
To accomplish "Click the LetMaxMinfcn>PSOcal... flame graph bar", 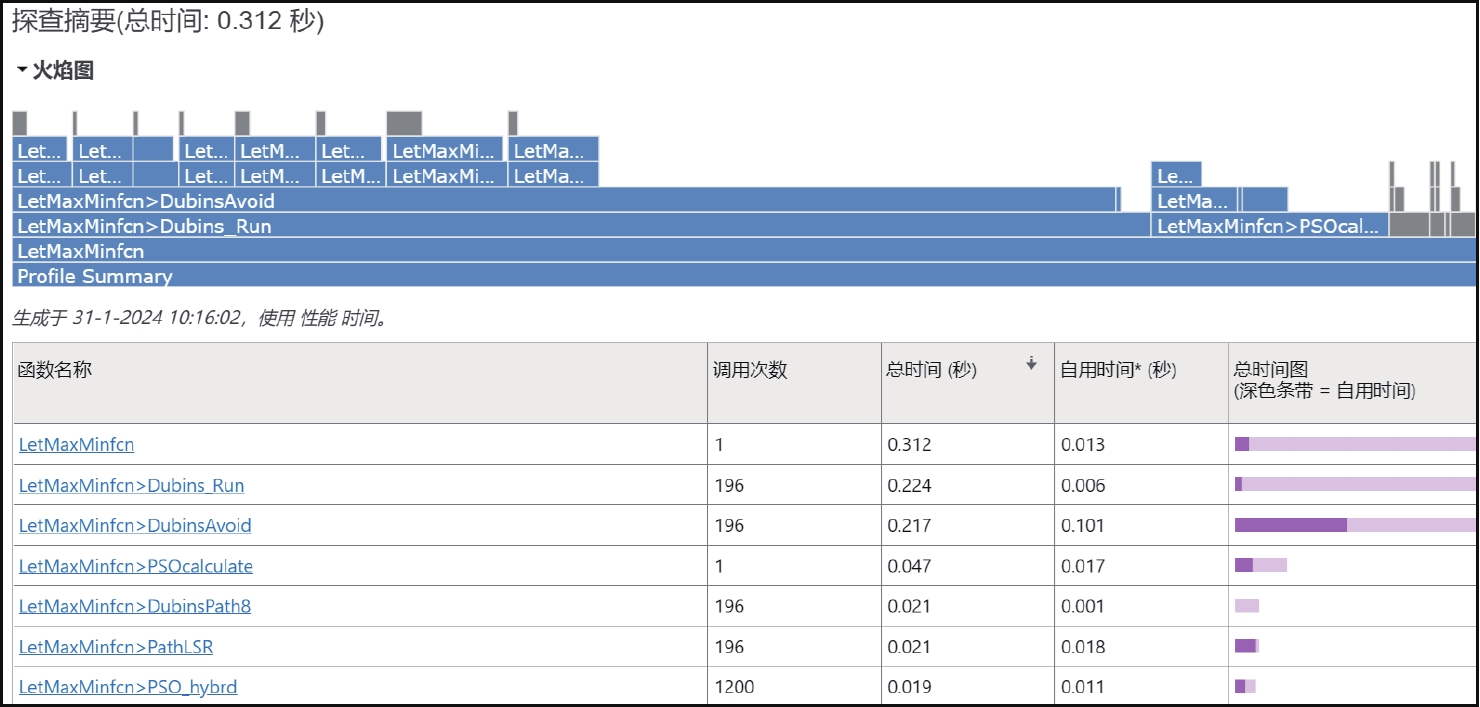I will (x=1269, y=226).
